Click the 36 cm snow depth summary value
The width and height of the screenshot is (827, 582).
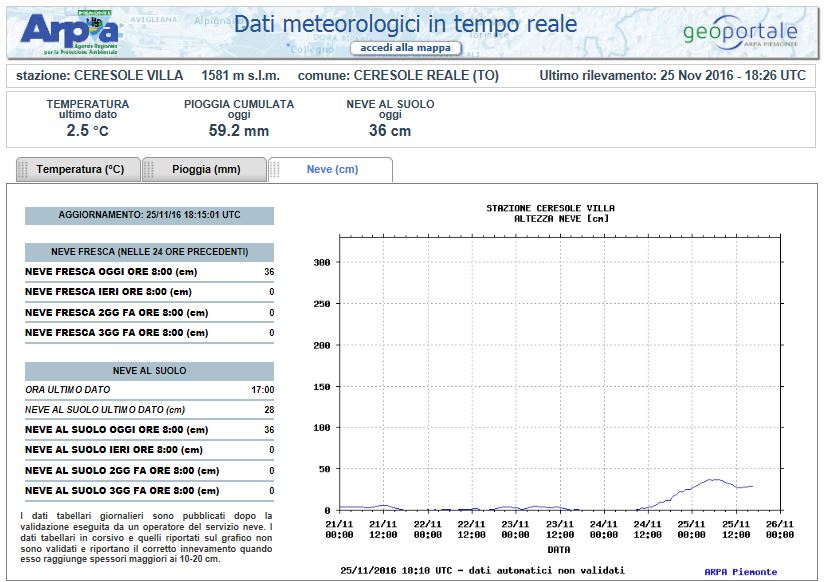click(390, 130)
